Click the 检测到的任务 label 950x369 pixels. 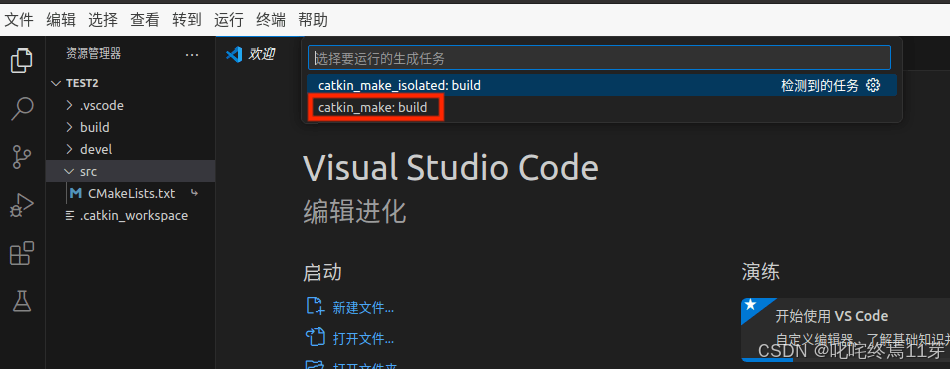[x=820, y=85]
